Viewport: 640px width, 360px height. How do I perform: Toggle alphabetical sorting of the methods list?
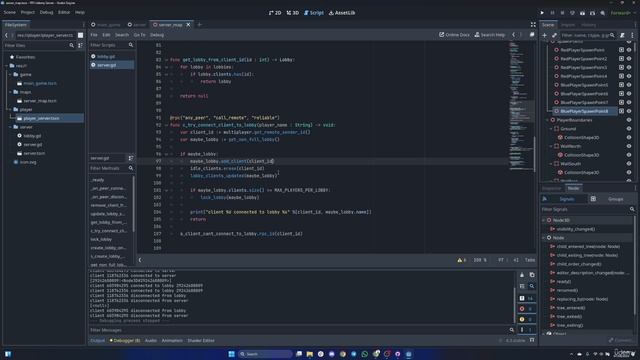[131, 158]
